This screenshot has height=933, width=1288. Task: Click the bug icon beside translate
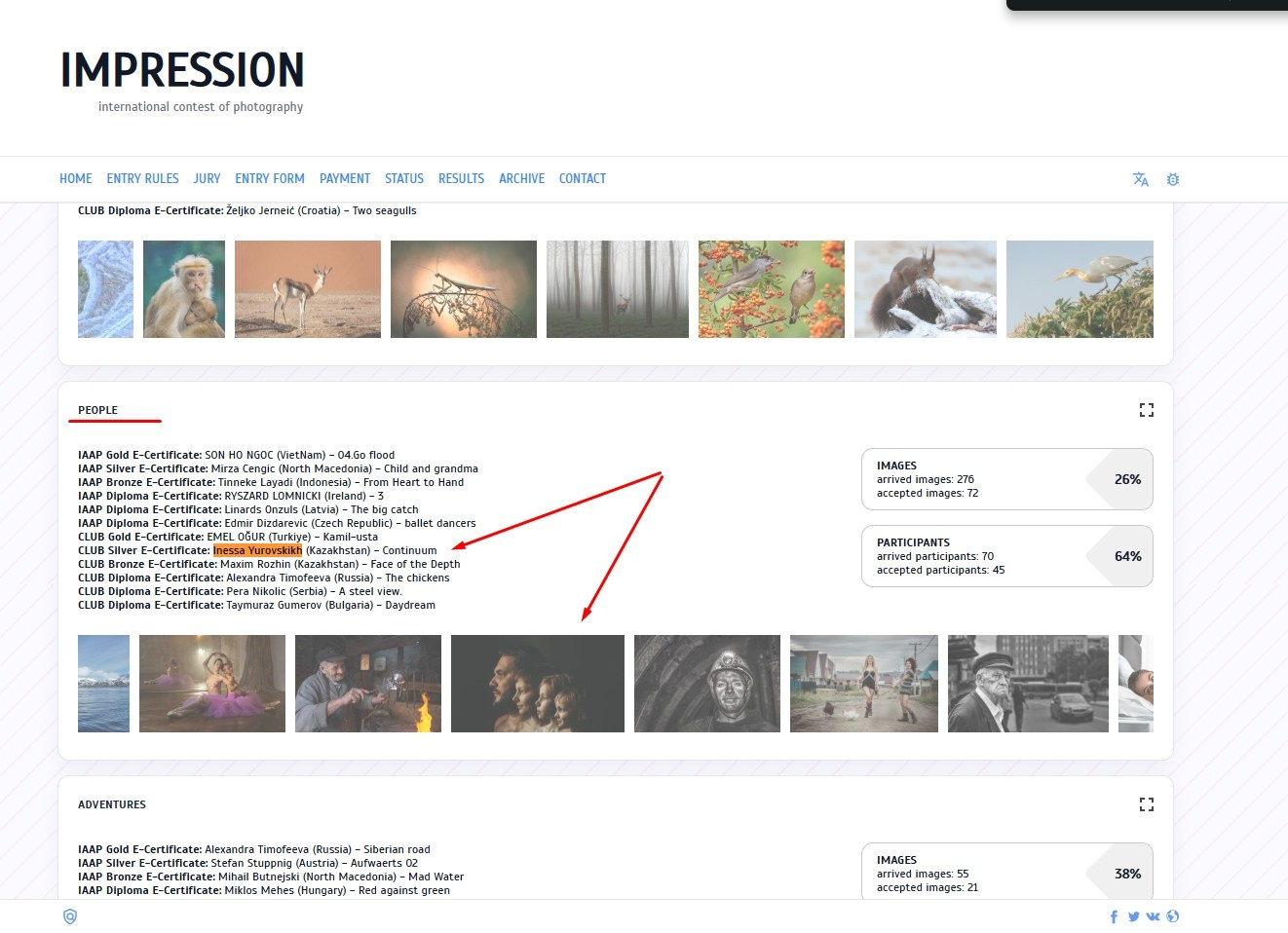(1173, 179)
